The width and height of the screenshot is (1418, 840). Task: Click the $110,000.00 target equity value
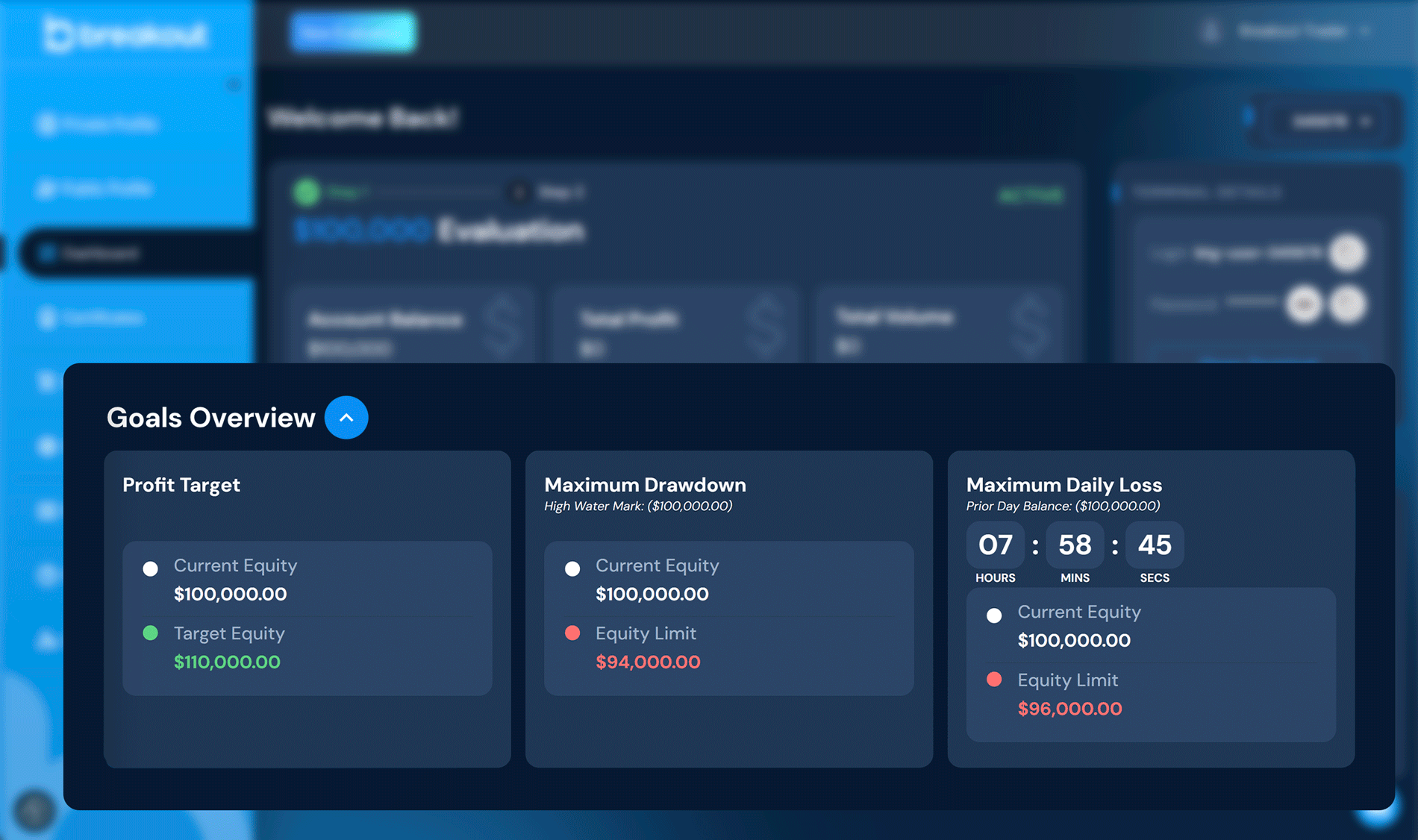click(x=227, y=662)
